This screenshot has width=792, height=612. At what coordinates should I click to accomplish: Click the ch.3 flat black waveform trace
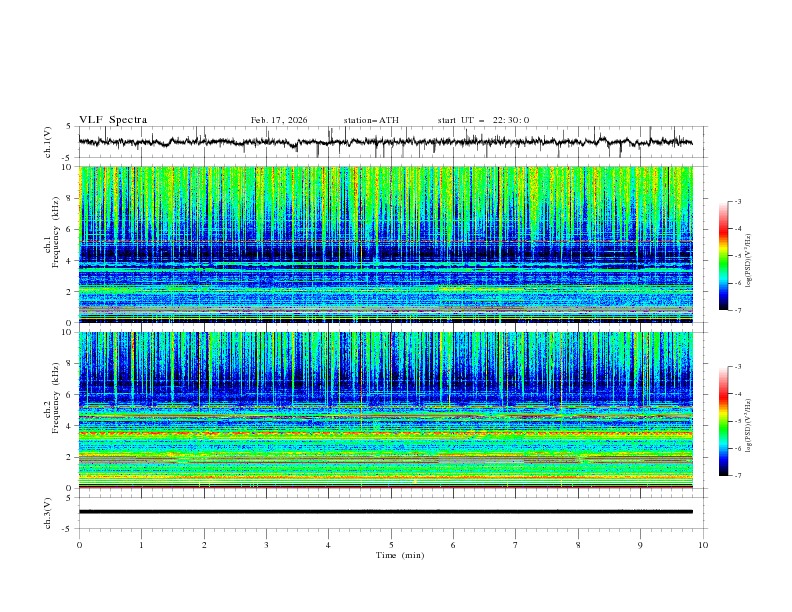[x=386, y=512]
